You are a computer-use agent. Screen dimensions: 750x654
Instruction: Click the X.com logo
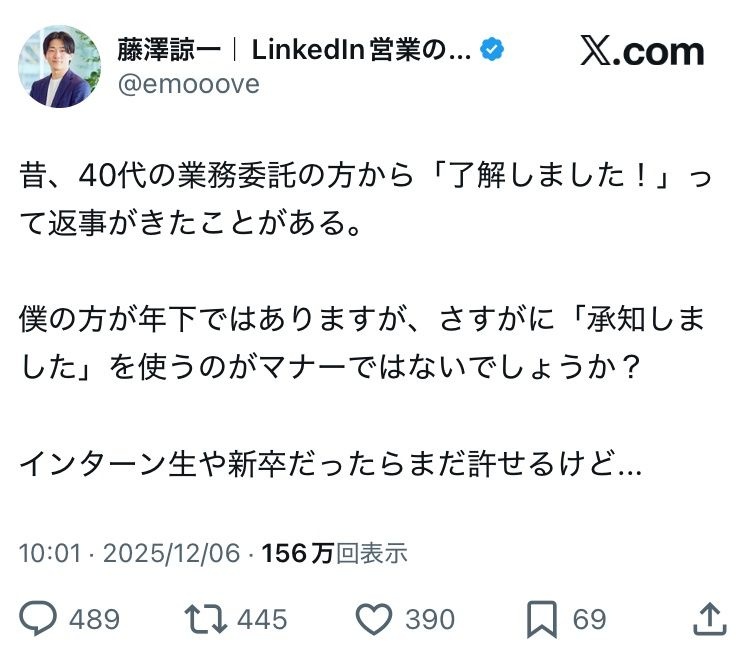[642, 51]
